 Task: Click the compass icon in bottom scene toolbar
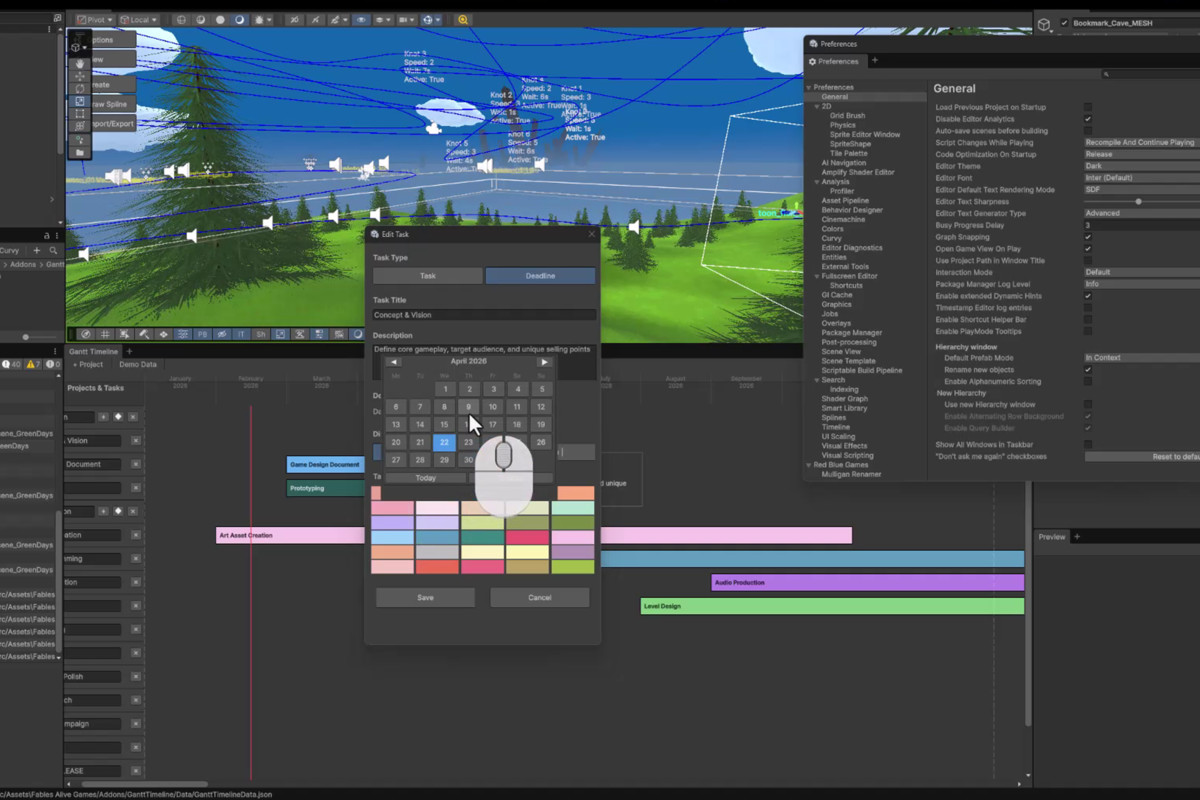point(86,334)
